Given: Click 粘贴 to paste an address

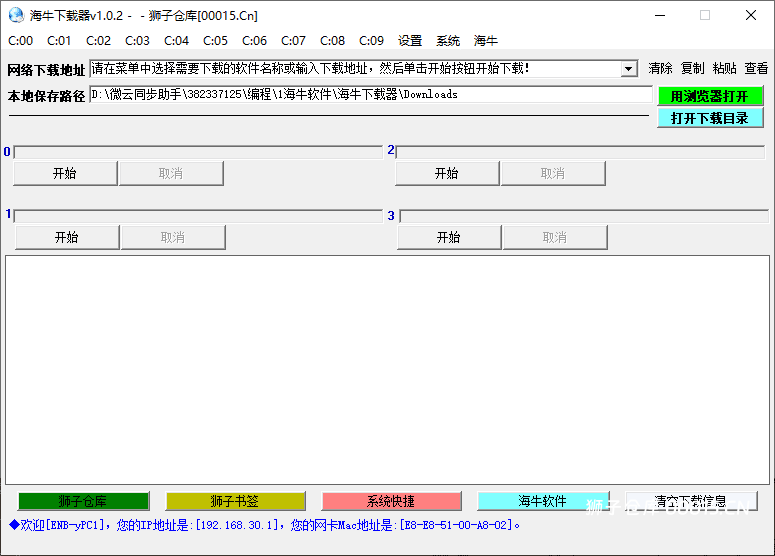Looking at the screenshot, I should (724, 69).
